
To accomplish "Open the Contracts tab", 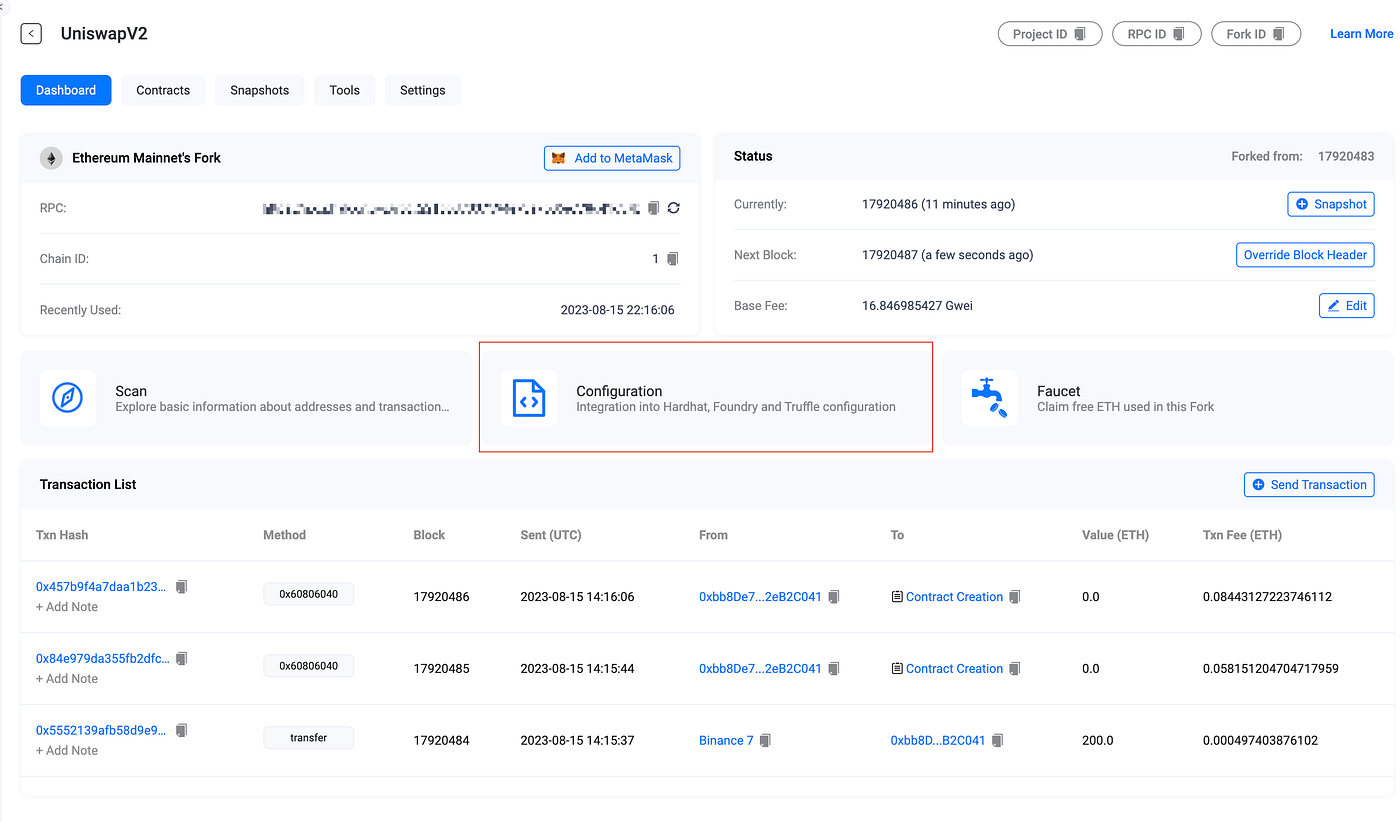I will [x=163, y=90].
